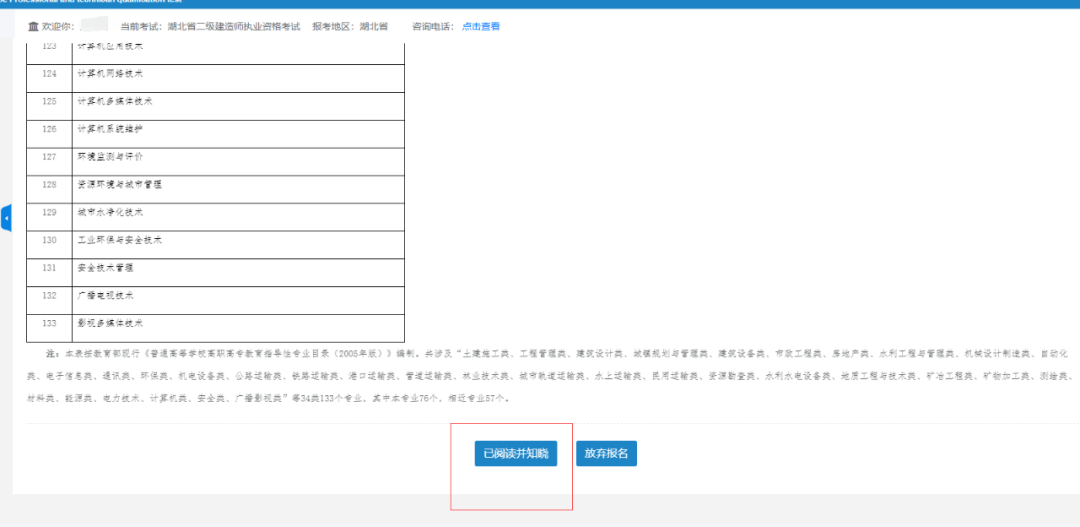Click the 计算机多媒体技术 table cell
The height and width of the screenshot is (527, 1080).
tap(238, 106)
